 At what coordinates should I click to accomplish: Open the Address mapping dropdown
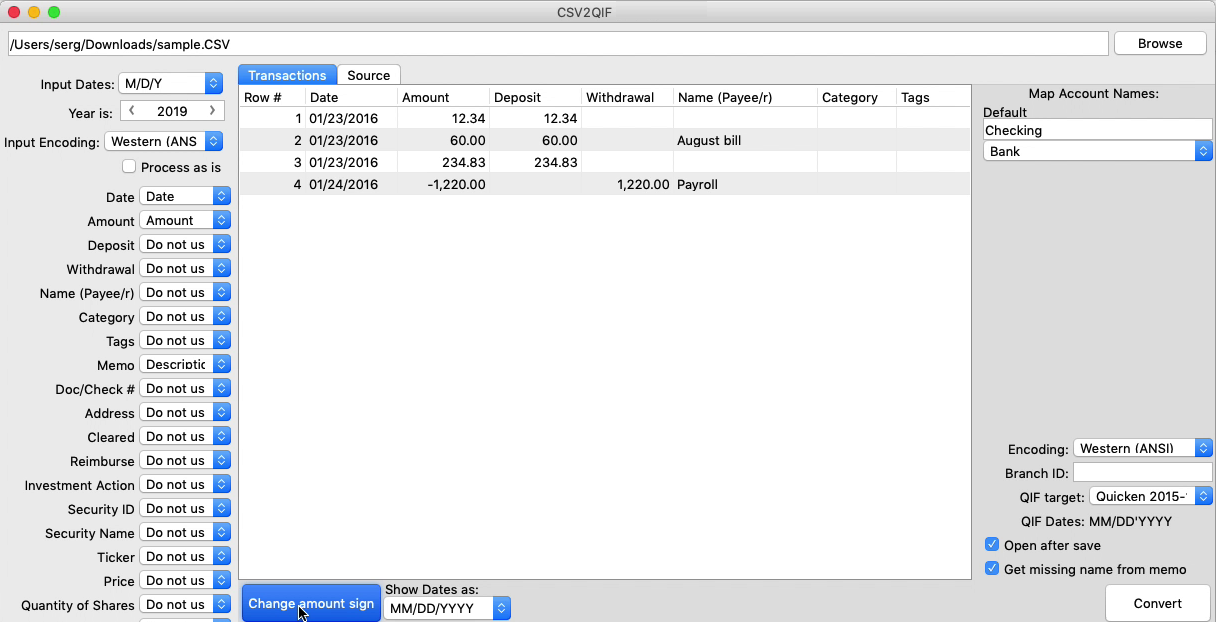[x=185, y=413]
